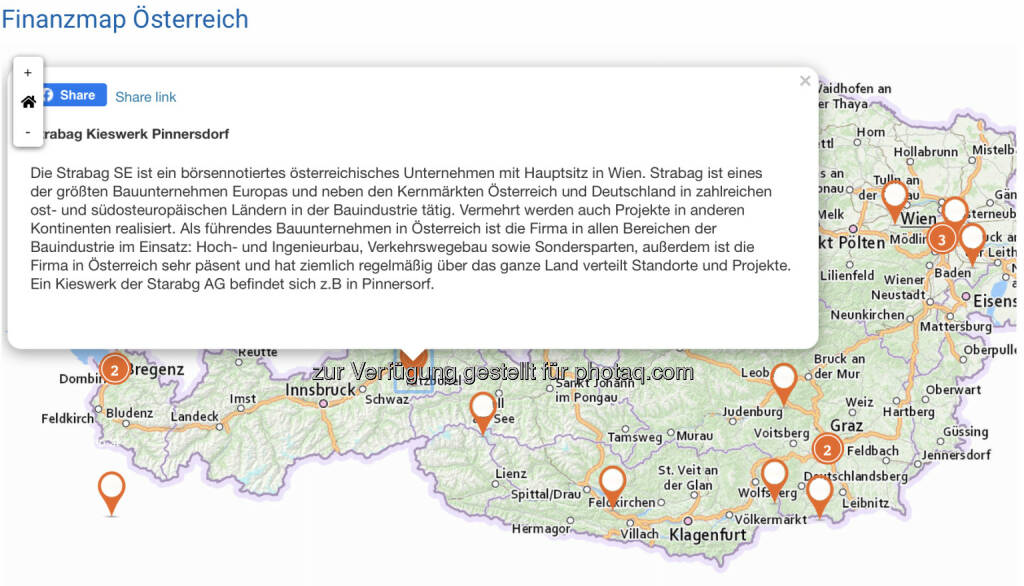Click the Imst town label
Screen dimensions: 1024x586
pyautogui.click(x=242, y=399)
